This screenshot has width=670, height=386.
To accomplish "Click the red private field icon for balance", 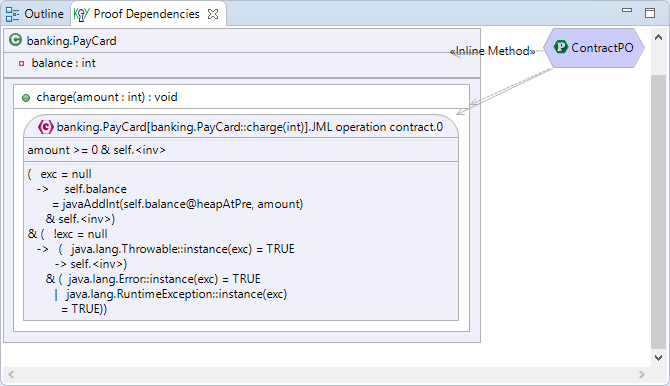I will click(21, 64).
